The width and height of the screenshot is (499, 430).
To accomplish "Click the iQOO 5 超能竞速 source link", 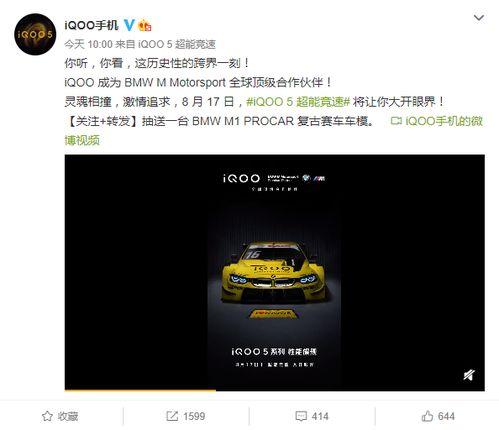I will (177, 44).
